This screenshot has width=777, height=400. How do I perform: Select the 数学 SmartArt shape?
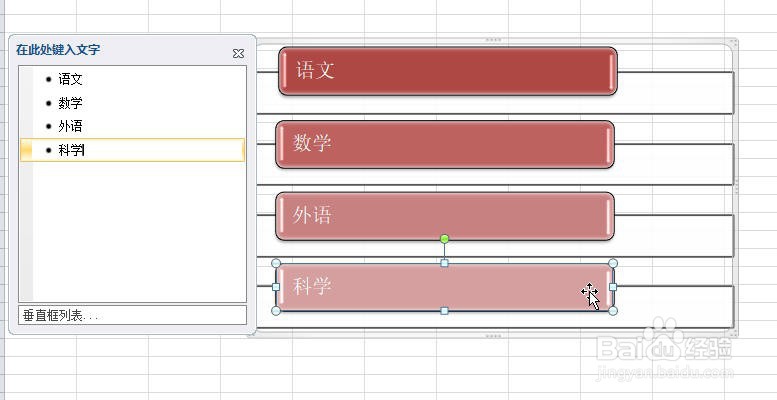pyautogui.click(x=445, y=144)
